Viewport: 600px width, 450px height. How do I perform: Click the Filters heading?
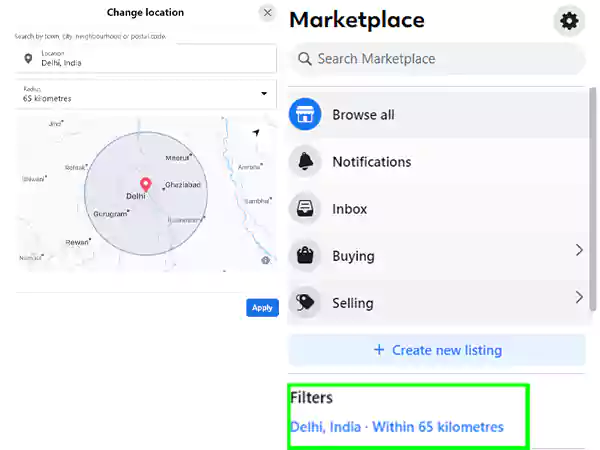click(x=311, y=398)
